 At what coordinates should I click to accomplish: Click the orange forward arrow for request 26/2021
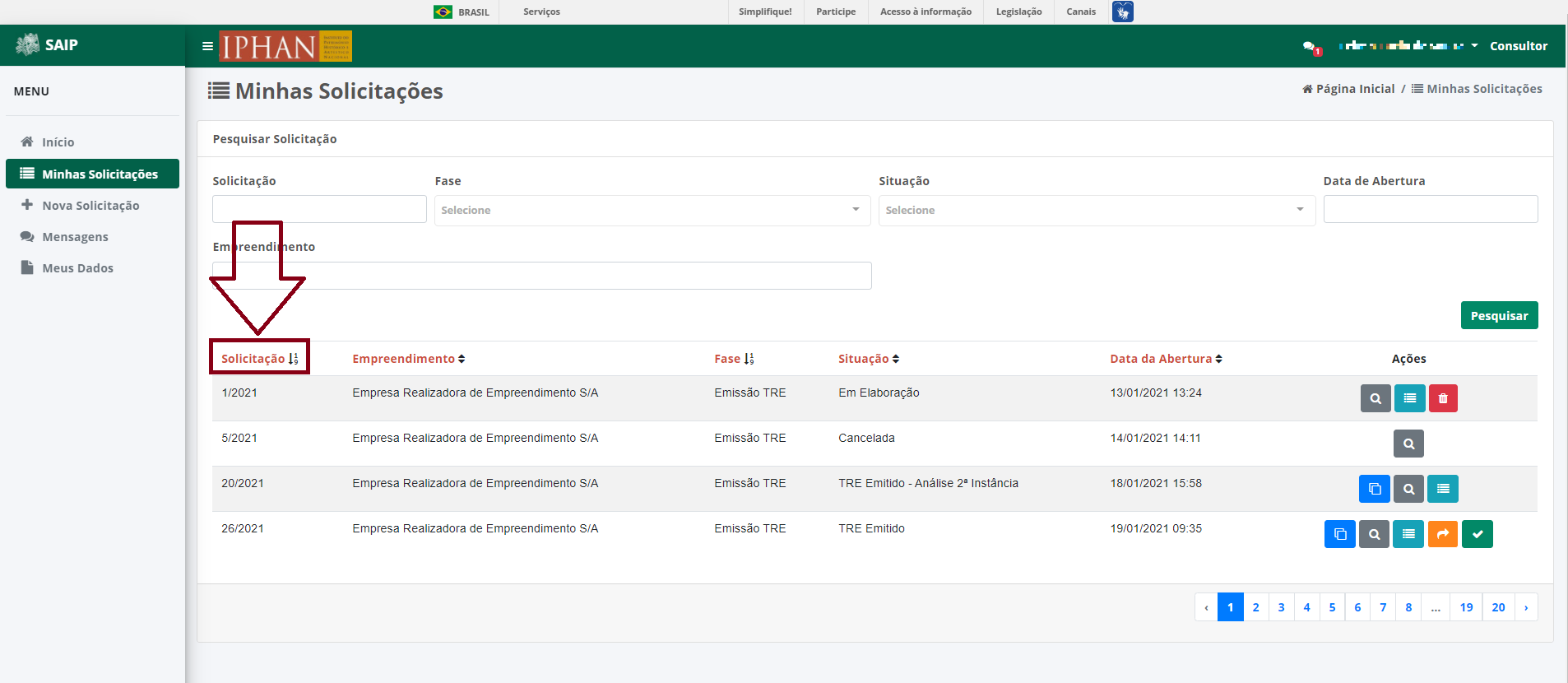[1443, 534]
